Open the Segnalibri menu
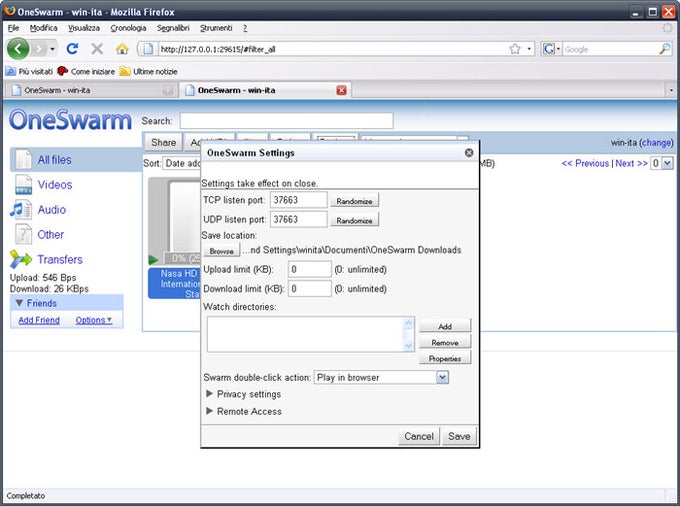Image resolution: width=680 pixels, height=506 pixels. click(x=173, y=28)
